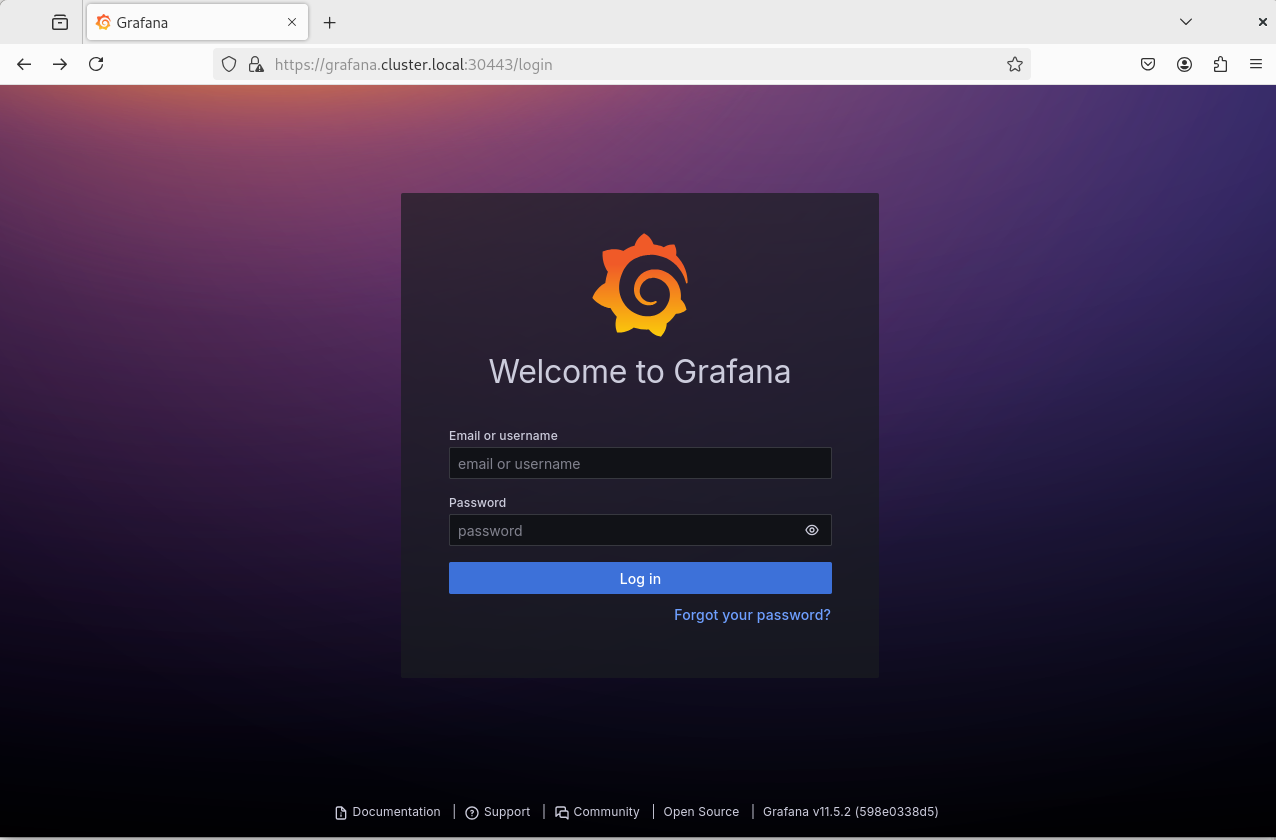Viewport: 1276px width, 840px height.
Task: Open the Firefox hamburger application menu
Action: point(1256,64)
